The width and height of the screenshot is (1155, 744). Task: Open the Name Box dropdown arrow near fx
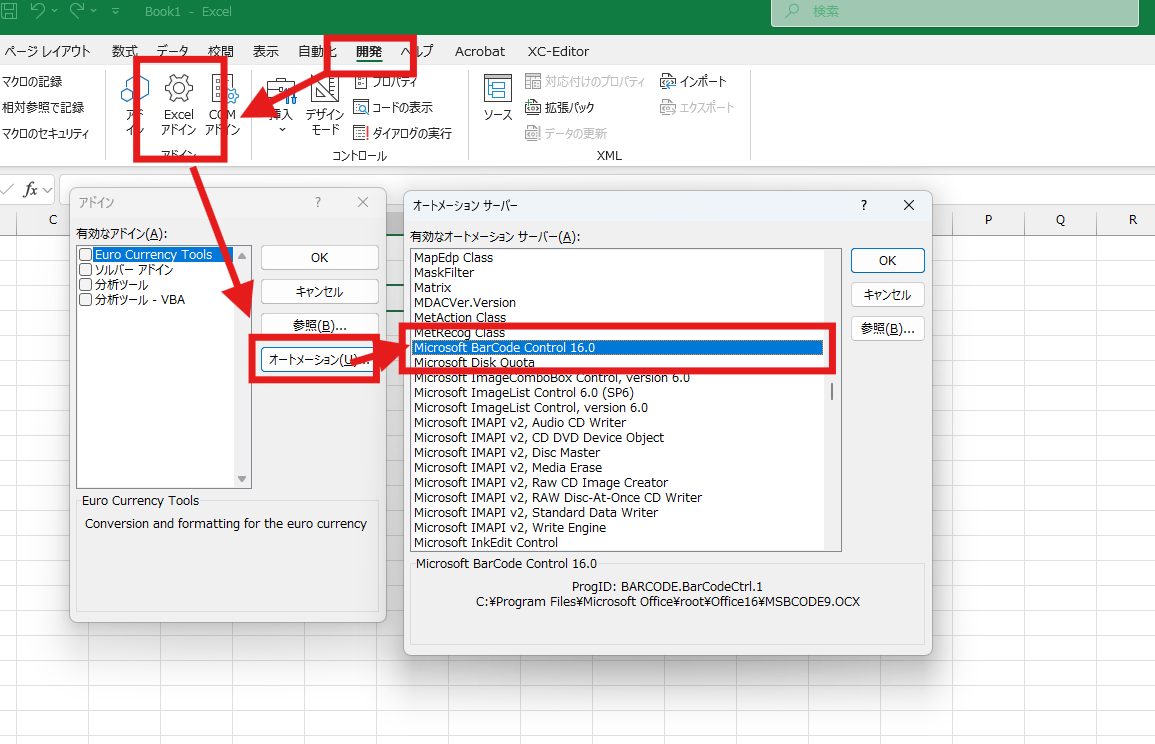(48, 190)
